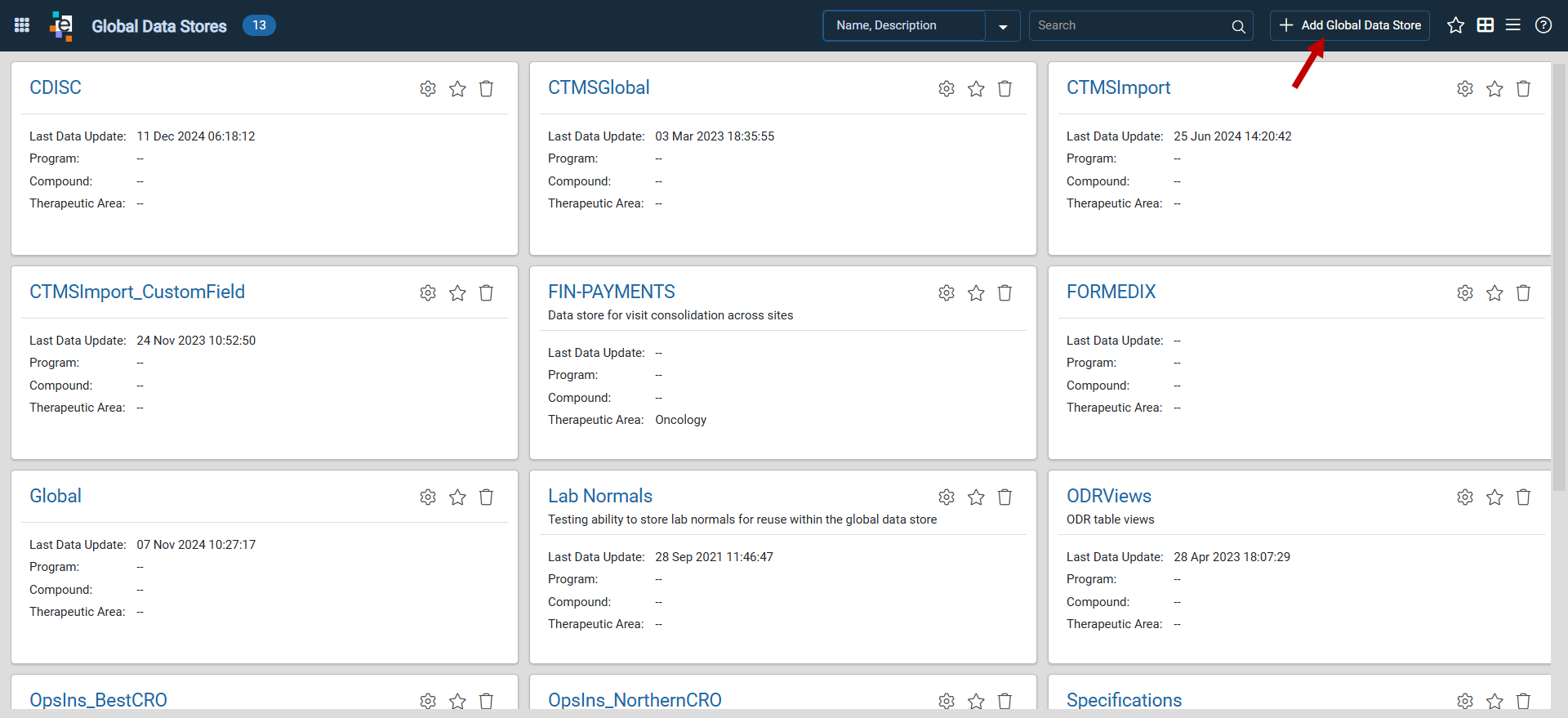Open settings for FORMEDIX
This screenshot has width=1568, height=718.
click(1465, 292)
